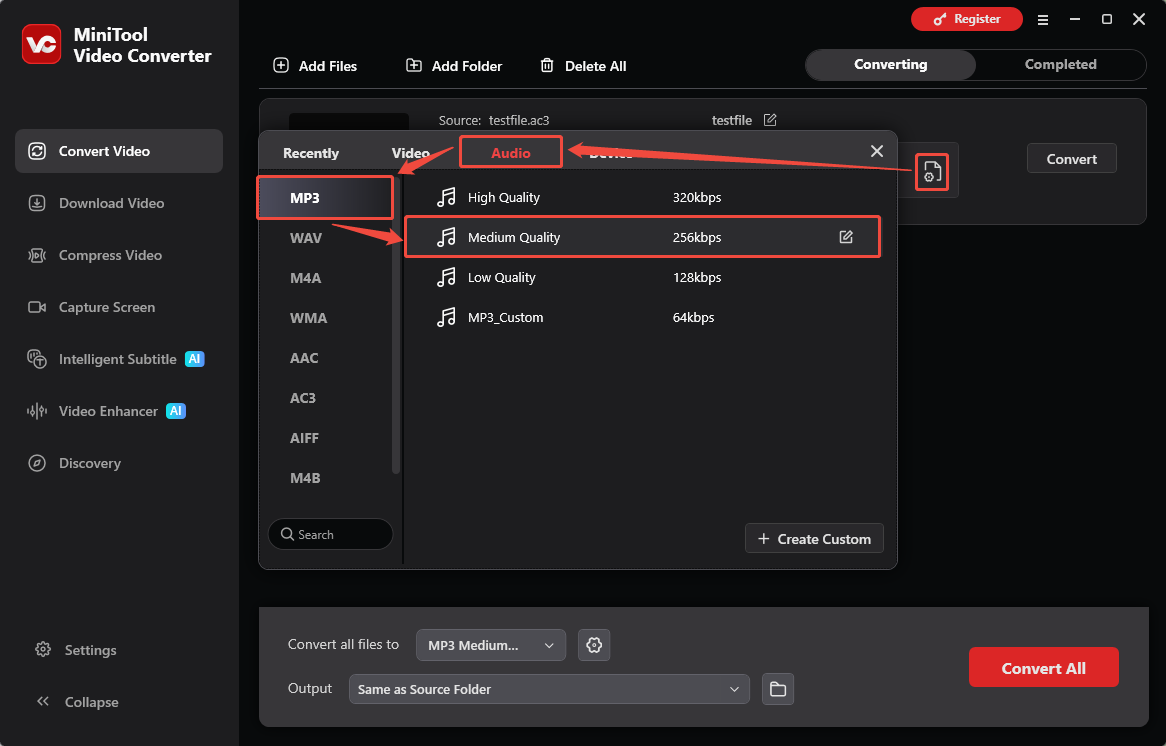Choose the High Quality 320kbps preset
This screenshot has width=1166, height=746.
coord(642,197)
